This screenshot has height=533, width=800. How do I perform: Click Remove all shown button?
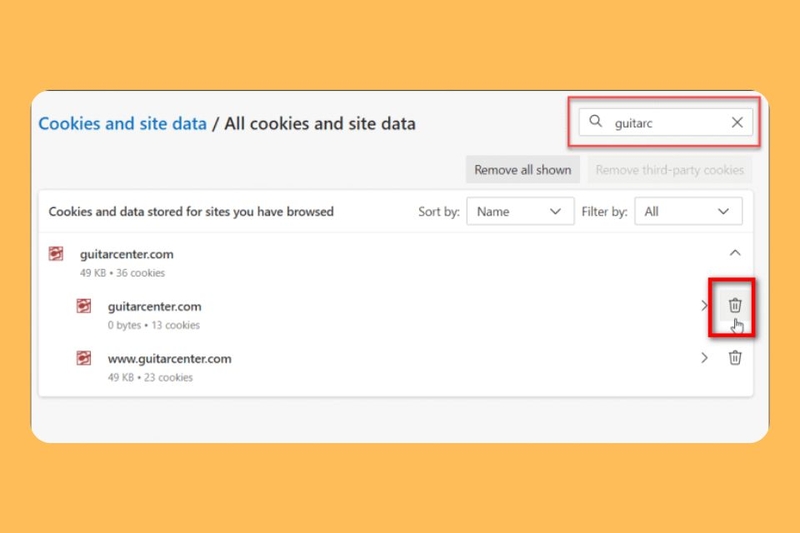[x=522, y=170]
